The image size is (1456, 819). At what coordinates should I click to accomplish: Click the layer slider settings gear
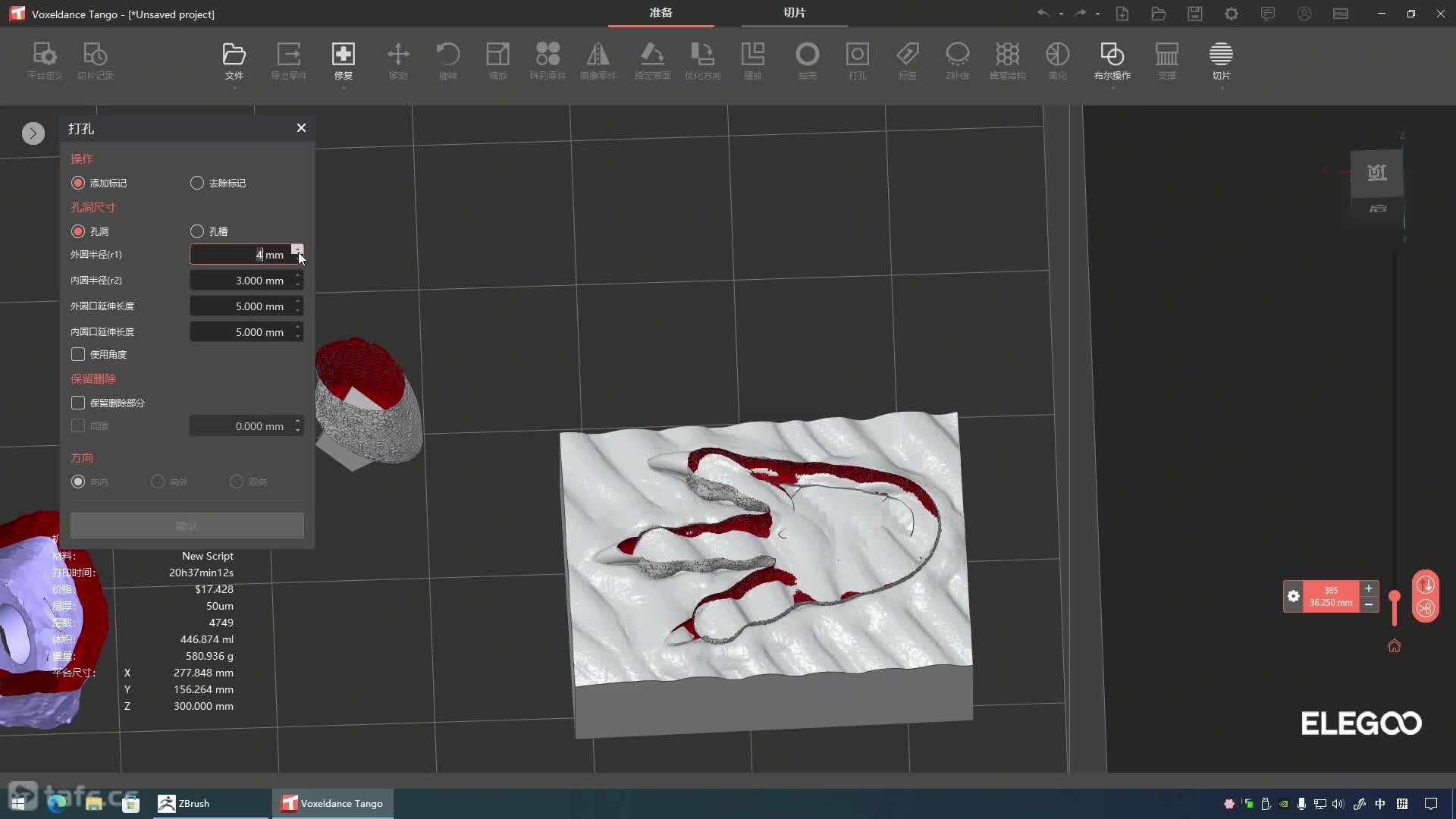pos(1294,596)
